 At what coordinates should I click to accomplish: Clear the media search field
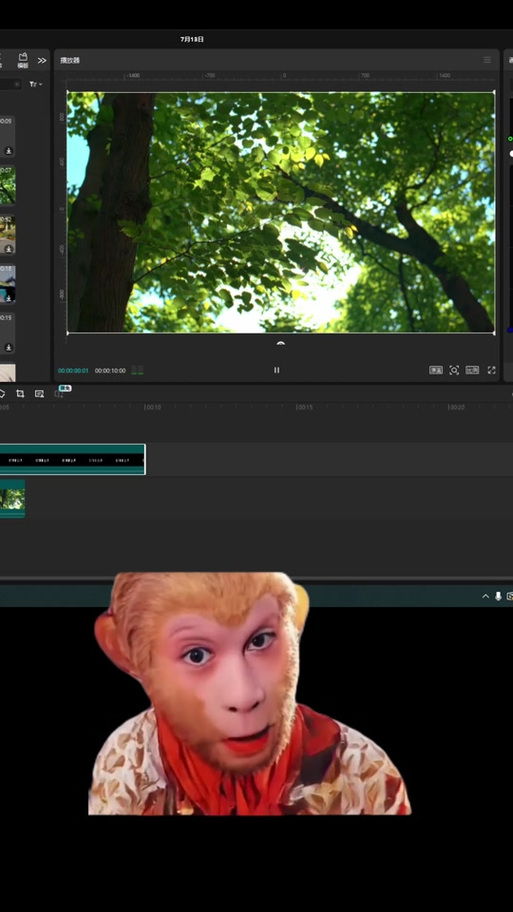pos(17,84)
